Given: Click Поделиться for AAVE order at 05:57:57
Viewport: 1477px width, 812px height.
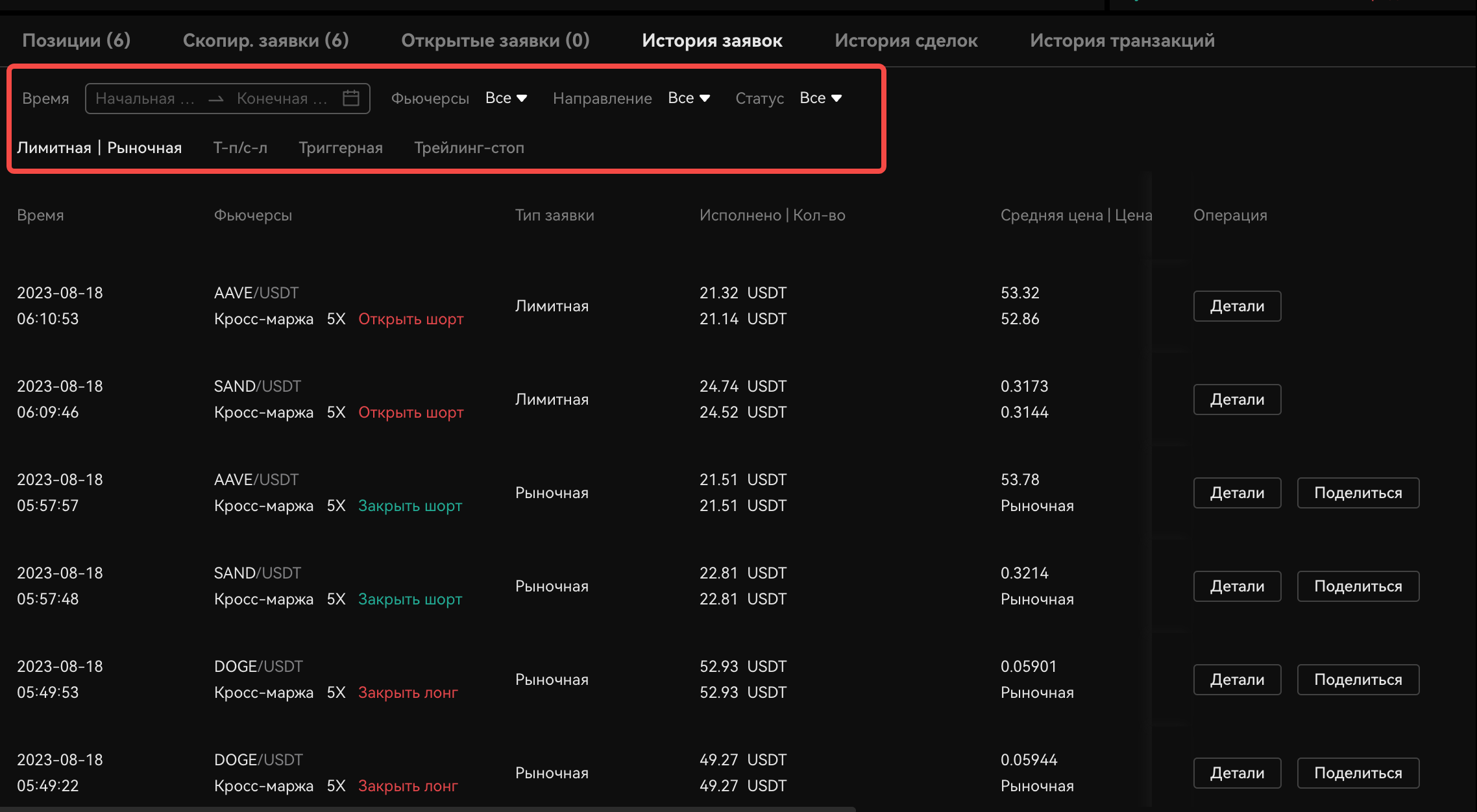Looking at the screenshot, I should (1358, 493).
